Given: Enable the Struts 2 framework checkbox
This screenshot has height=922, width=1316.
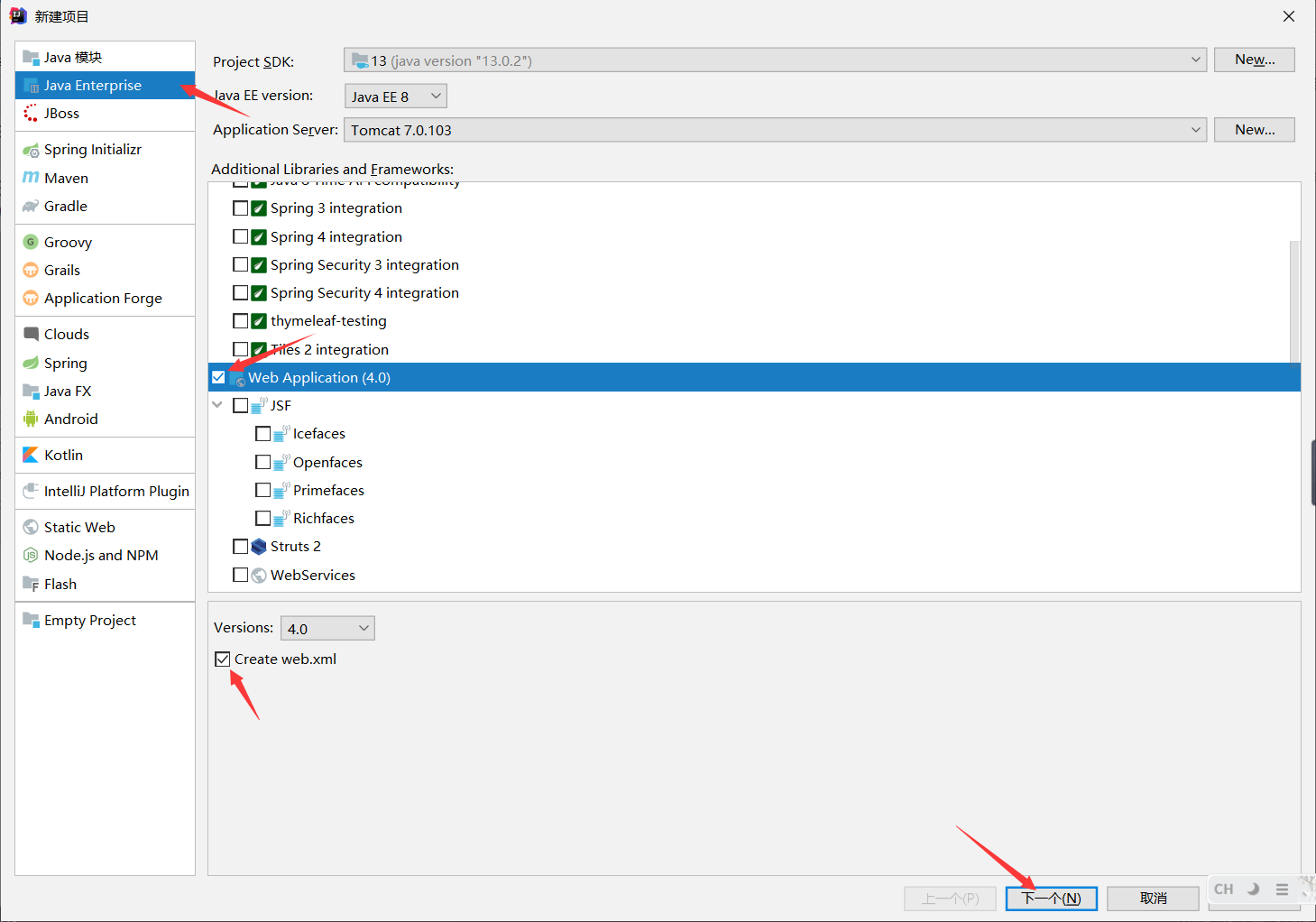Looking at the screenshot, I should pos(241,546).
